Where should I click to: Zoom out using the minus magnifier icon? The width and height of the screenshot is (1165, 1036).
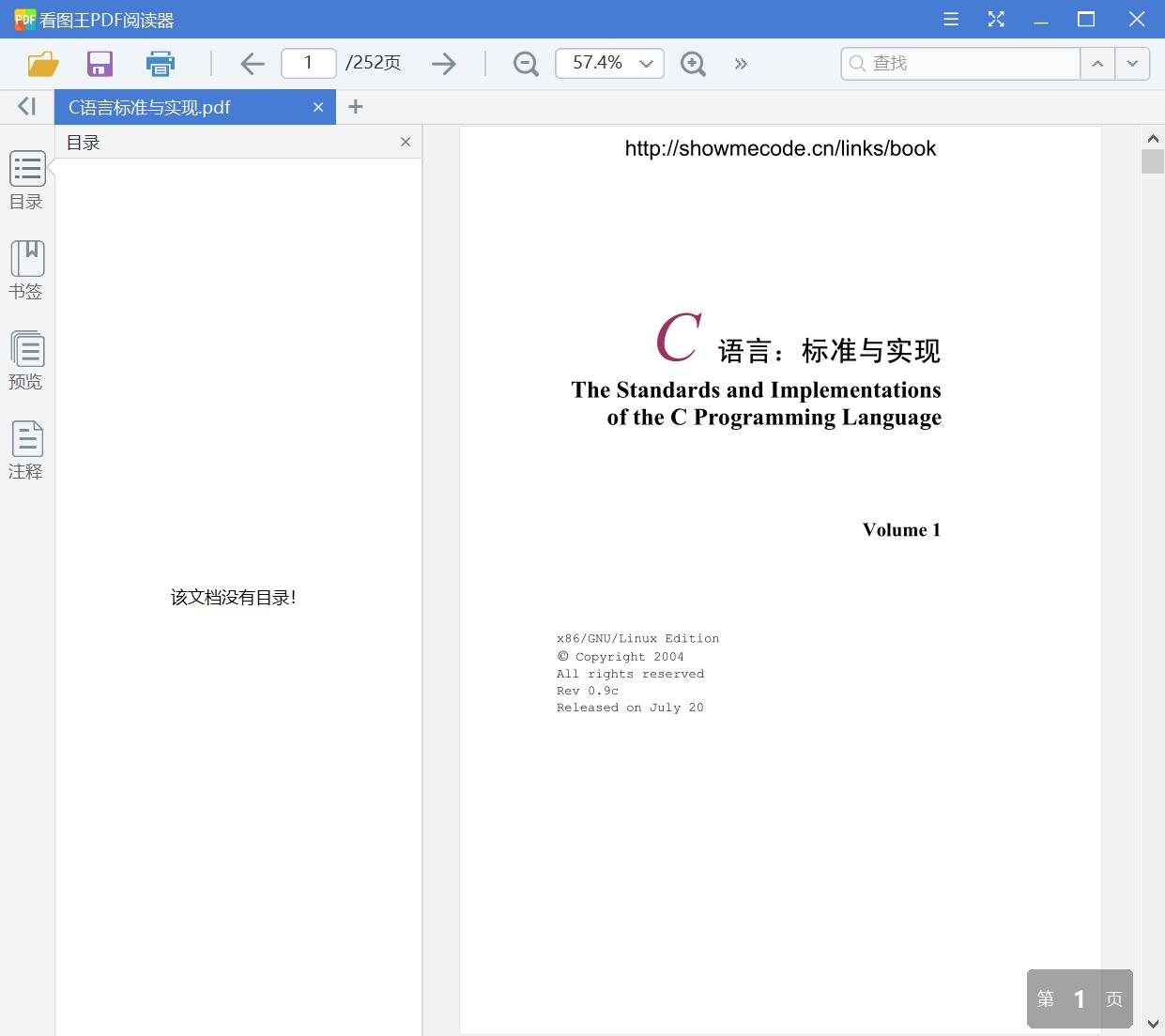click(525, 63)
